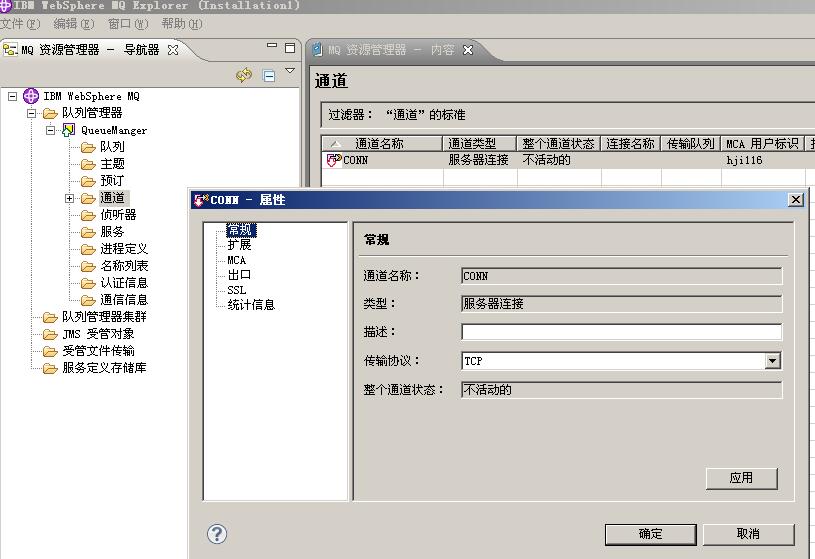Click the 服务定义存储库 folder icon
The width and height of the screenshot is (815, 559).
(50, 369)
